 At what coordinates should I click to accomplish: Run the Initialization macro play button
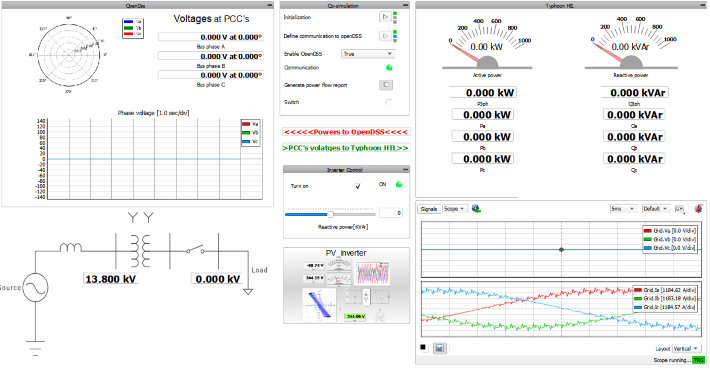click(385, 17)
